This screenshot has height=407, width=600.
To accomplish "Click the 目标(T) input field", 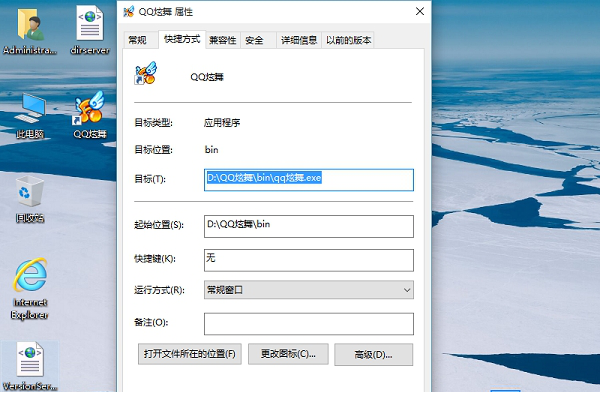I will point(309,180).
